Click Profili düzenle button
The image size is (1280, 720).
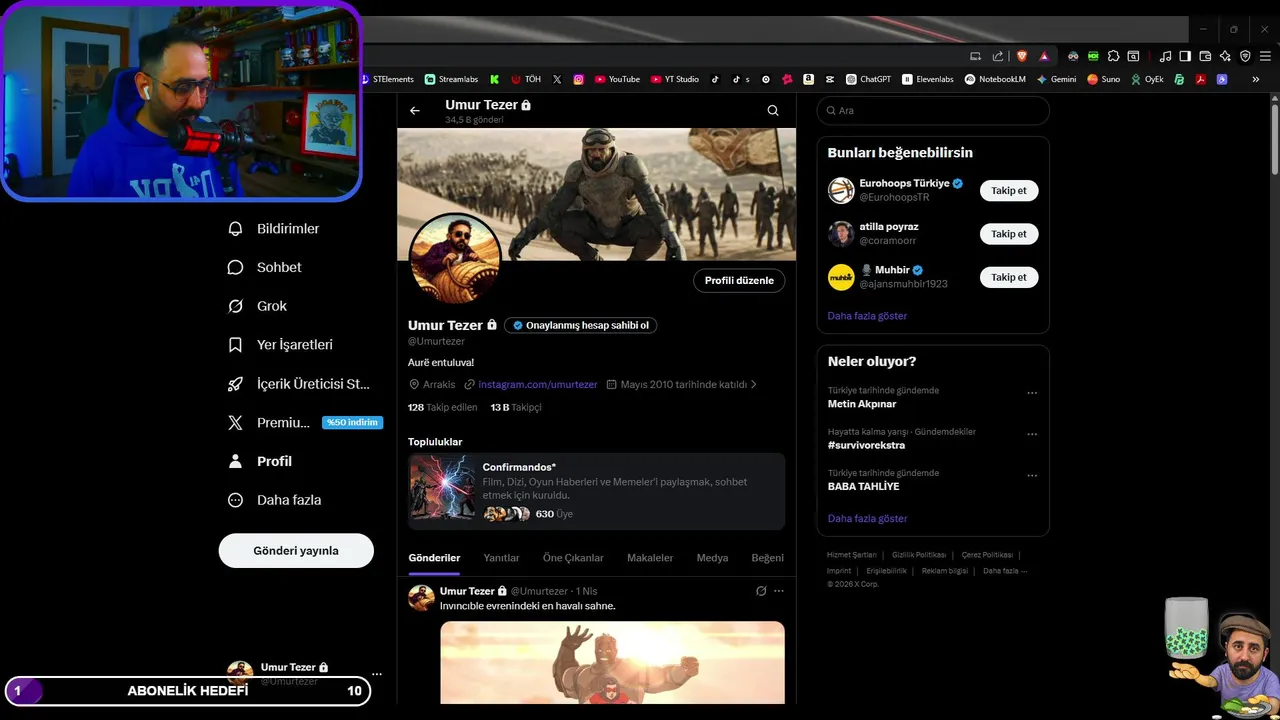coord(739,281)
